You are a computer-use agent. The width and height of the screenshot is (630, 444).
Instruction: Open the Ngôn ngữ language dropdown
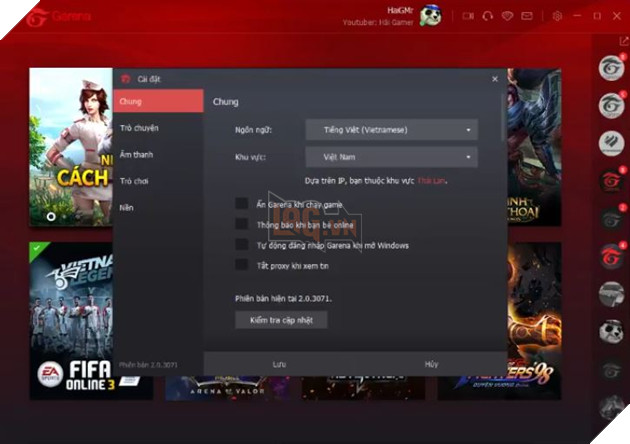392,130
